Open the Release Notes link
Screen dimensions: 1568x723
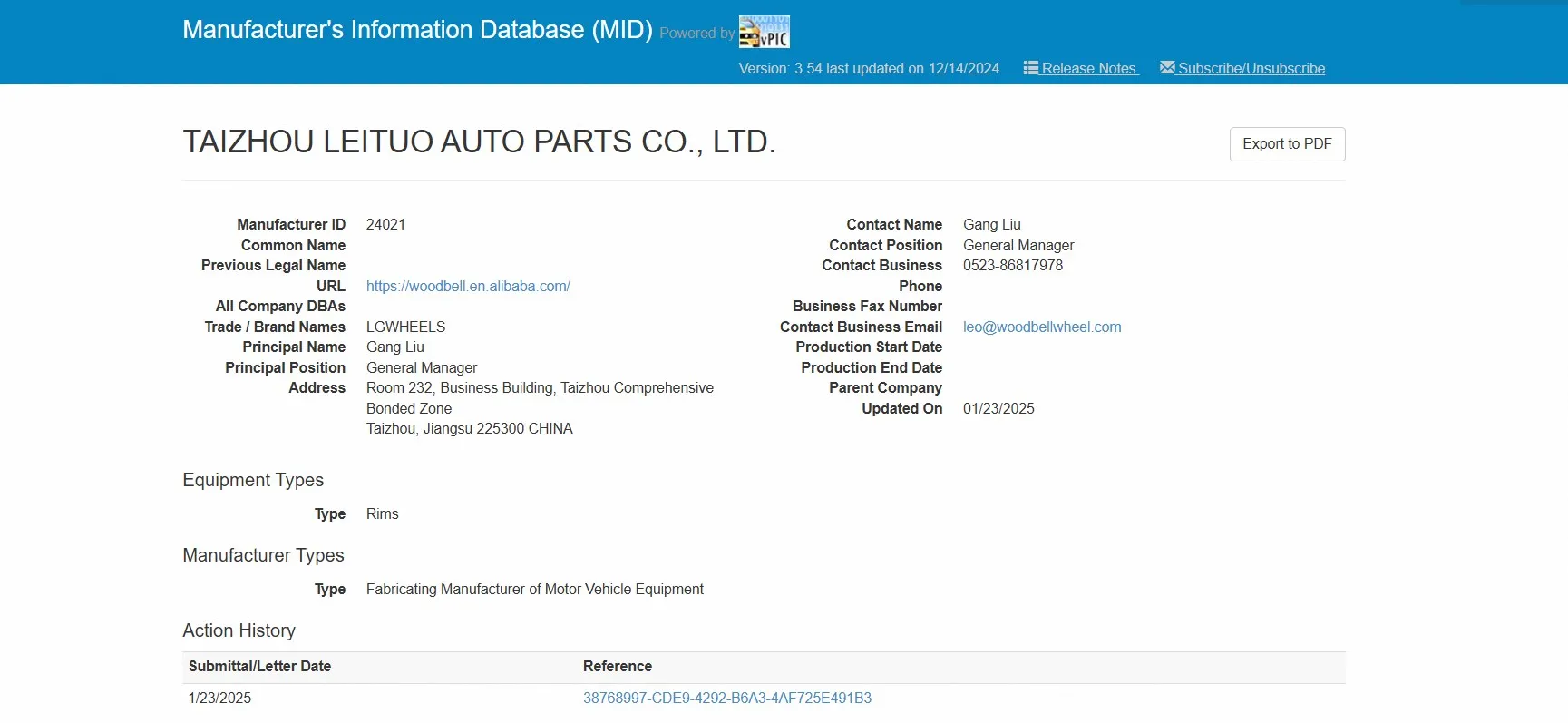point(1088,69)
